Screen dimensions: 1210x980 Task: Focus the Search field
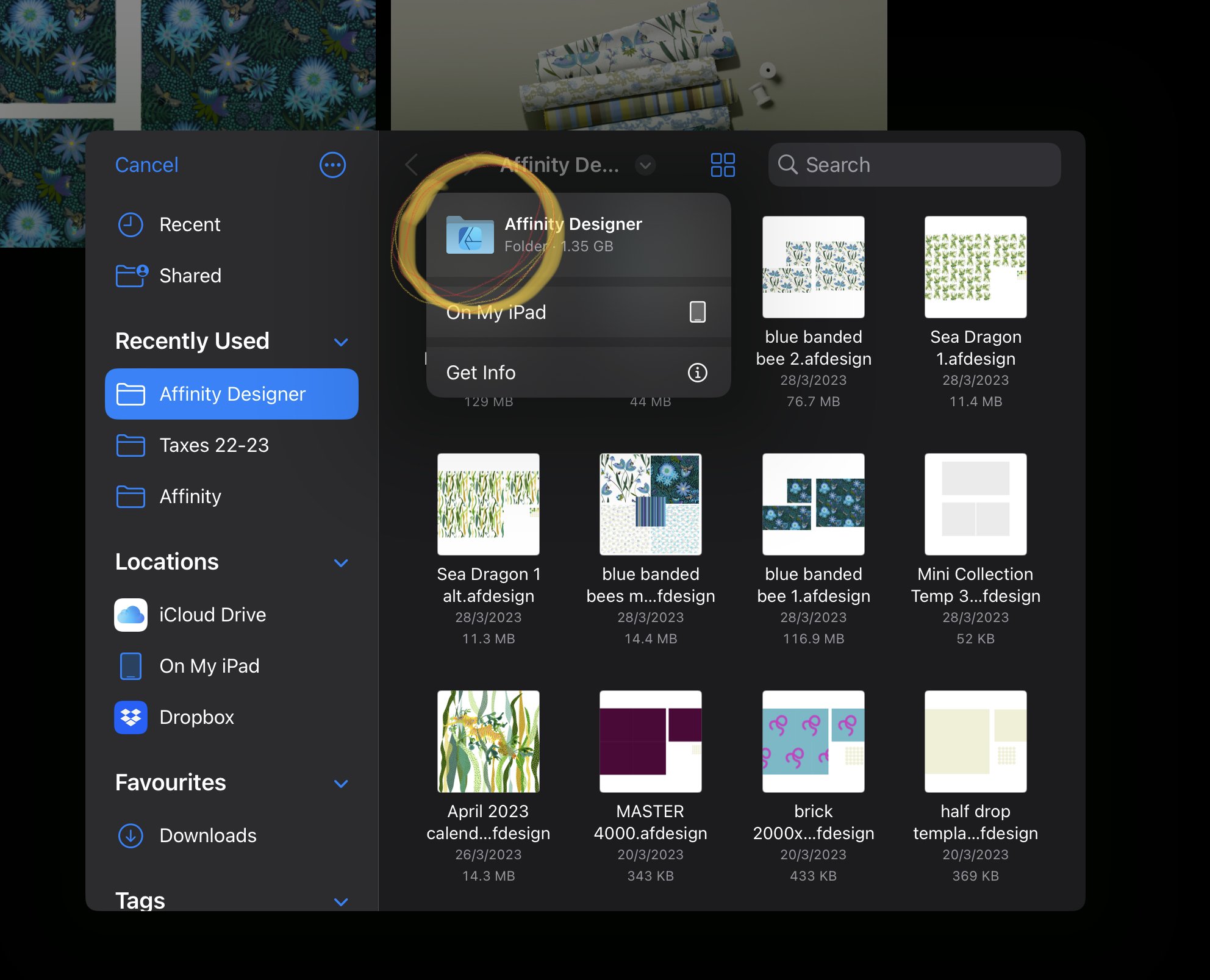[914, 165]
